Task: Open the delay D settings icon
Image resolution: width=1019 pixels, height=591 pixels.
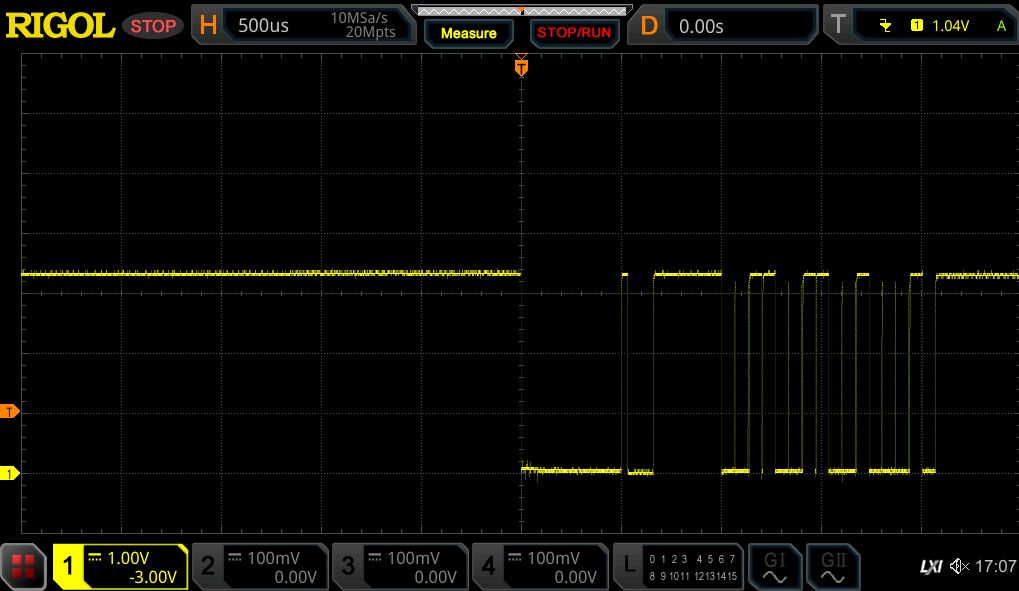Action: (x=649, y=26)
